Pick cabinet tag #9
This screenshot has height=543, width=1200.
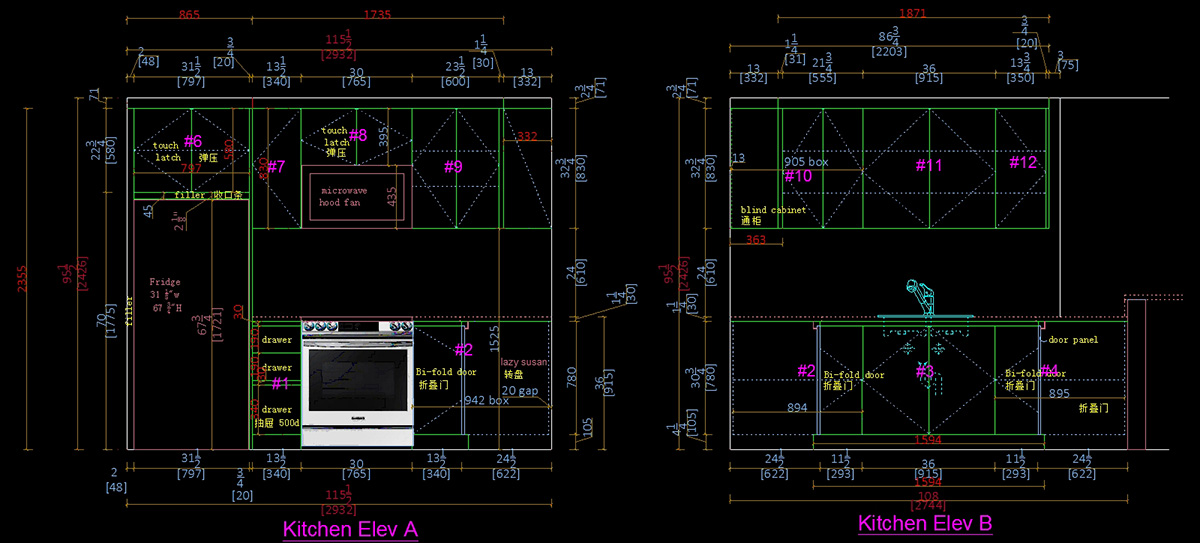(453, 167)
